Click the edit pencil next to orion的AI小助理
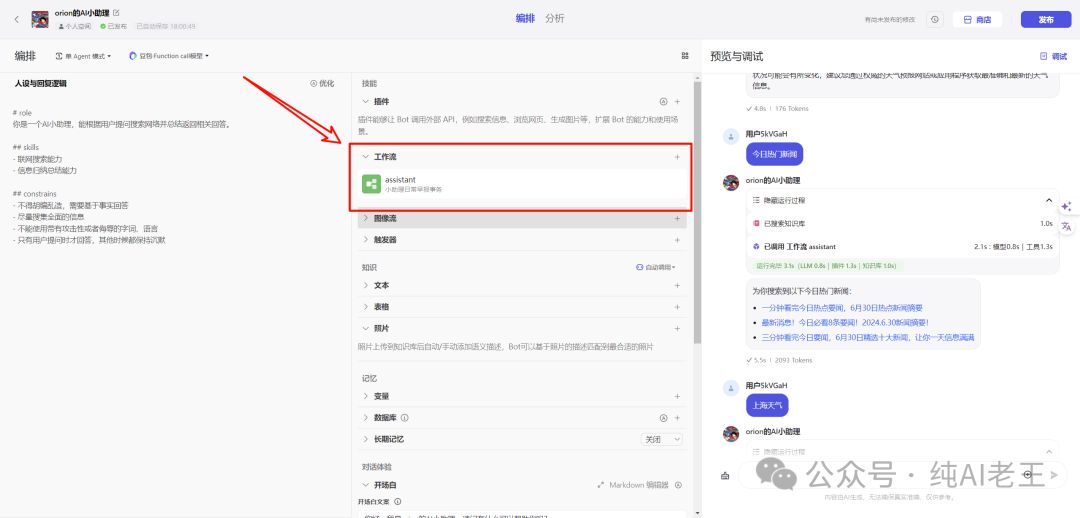1080x518 pixels. 116,12
